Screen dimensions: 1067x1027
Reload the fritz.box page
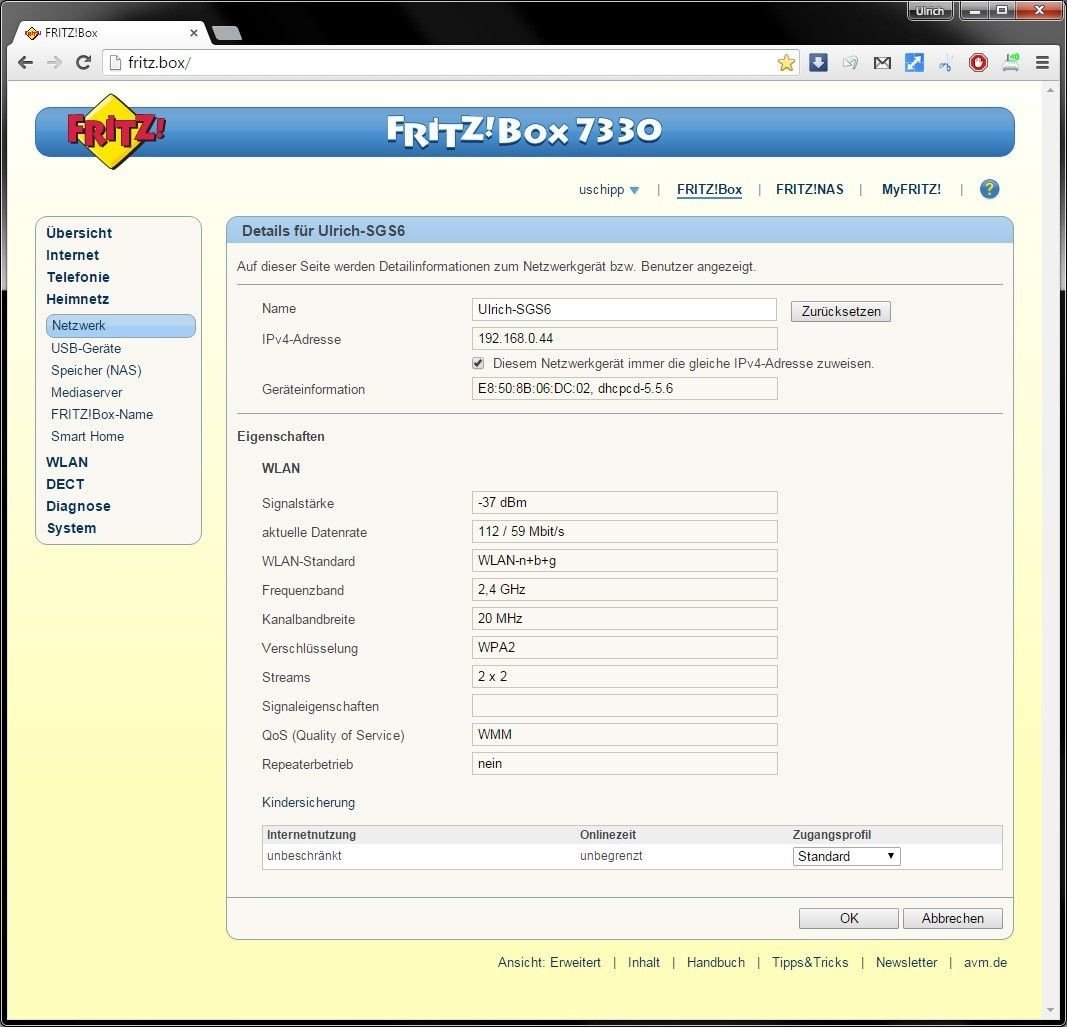tap(84, 63)
